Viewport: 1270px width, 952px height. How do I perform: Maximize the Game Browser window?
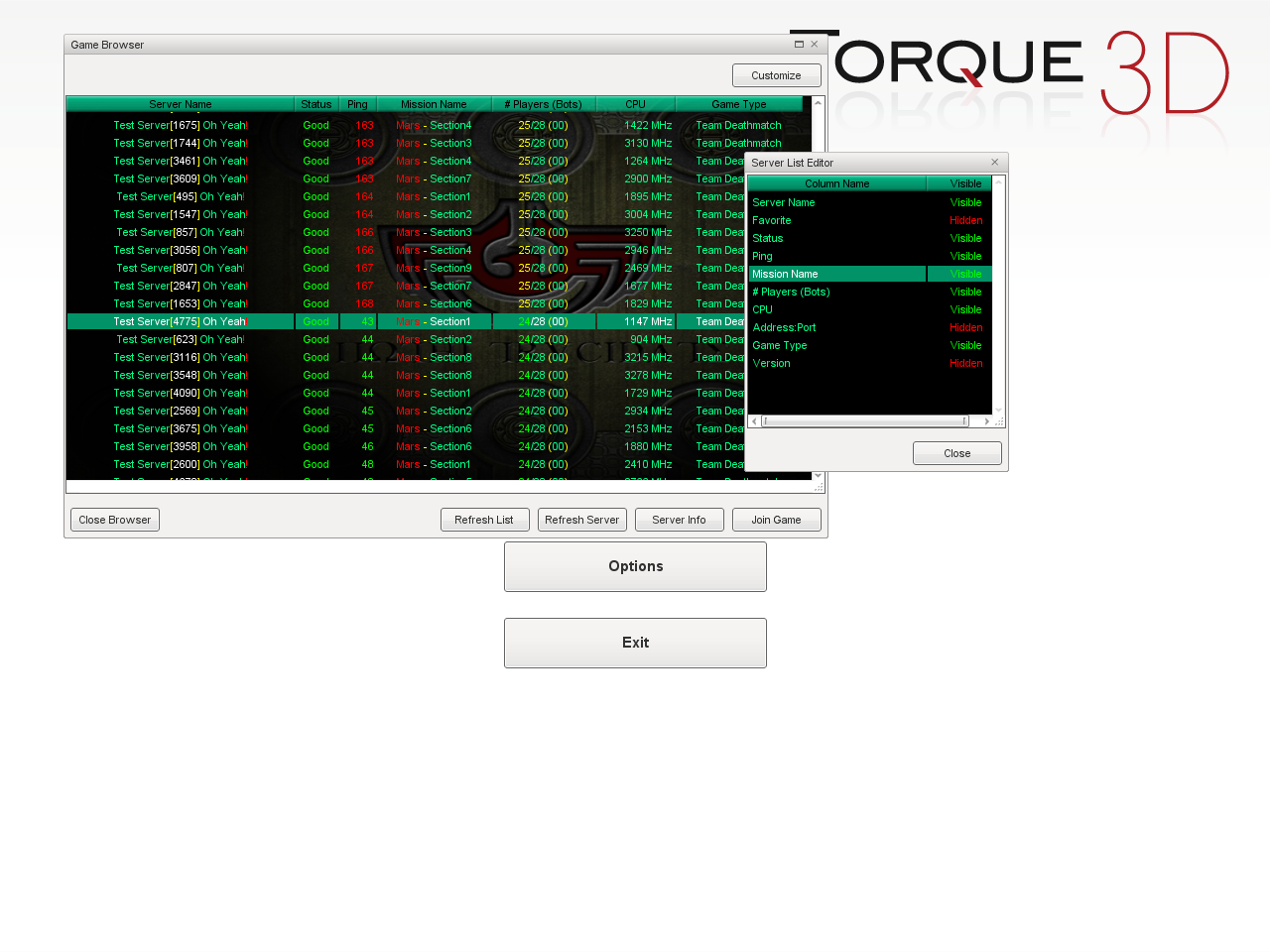tap(799, 45)
